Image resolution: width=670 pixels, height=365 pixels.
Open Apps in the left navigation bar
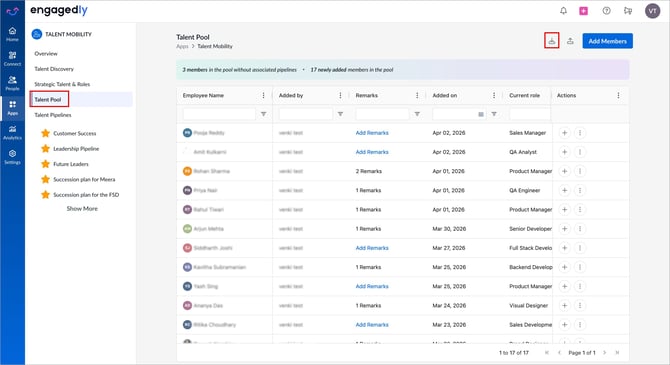(x=12, y=108)
